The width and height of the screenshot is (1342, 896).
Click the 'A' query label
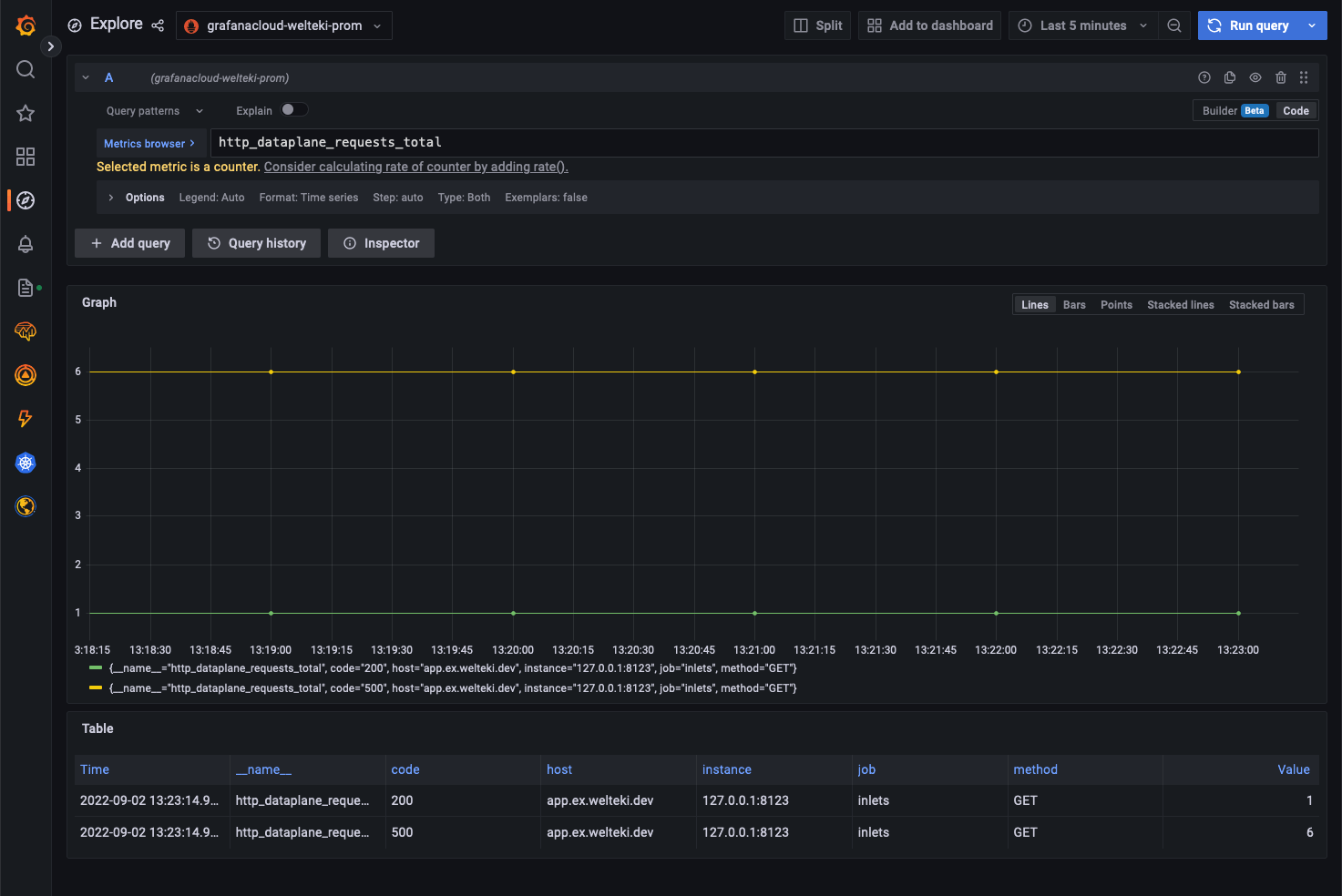point(109,77)
